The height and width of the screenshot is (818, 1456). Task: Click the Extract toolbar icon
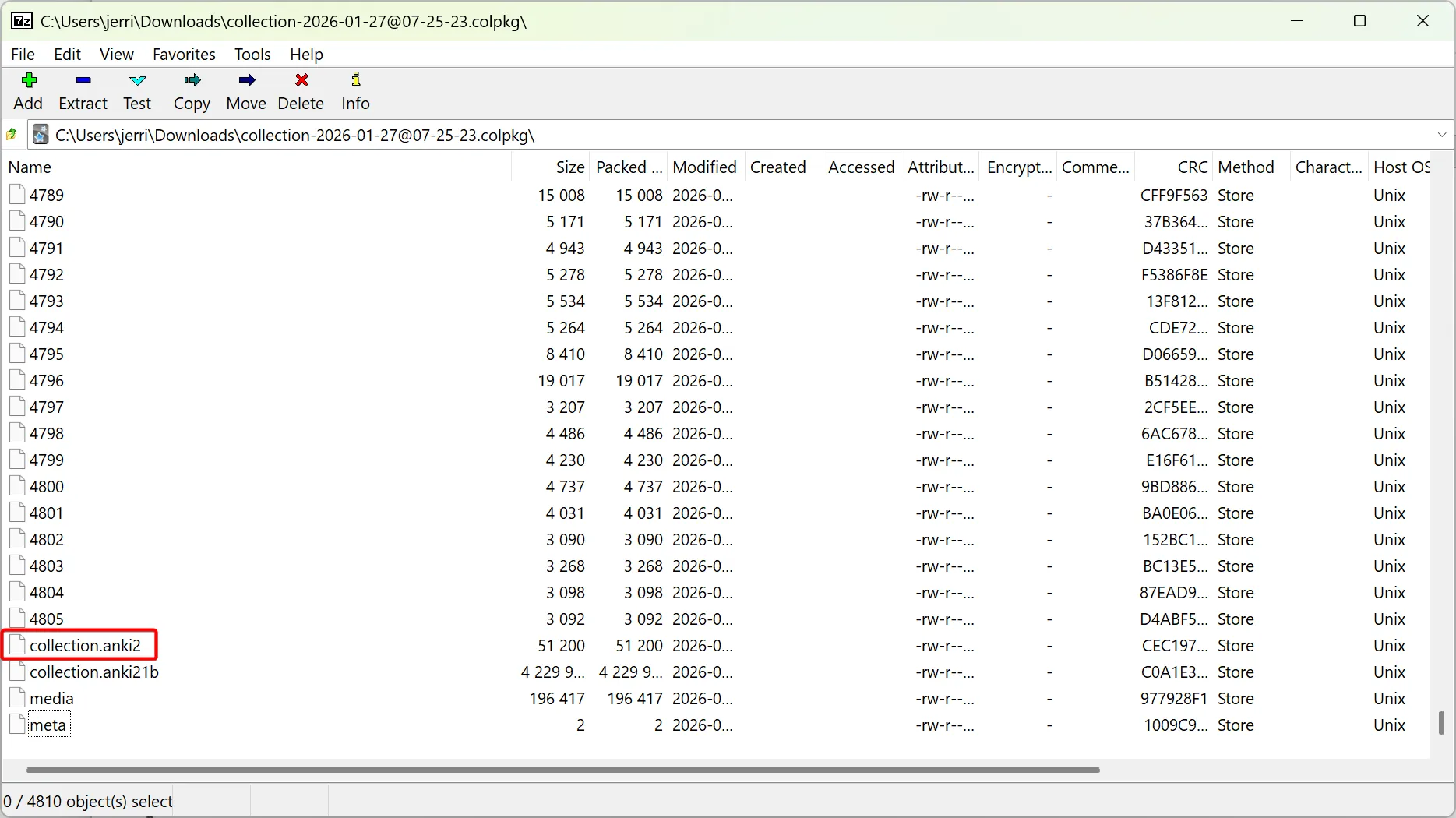click(x=83, y=81)
